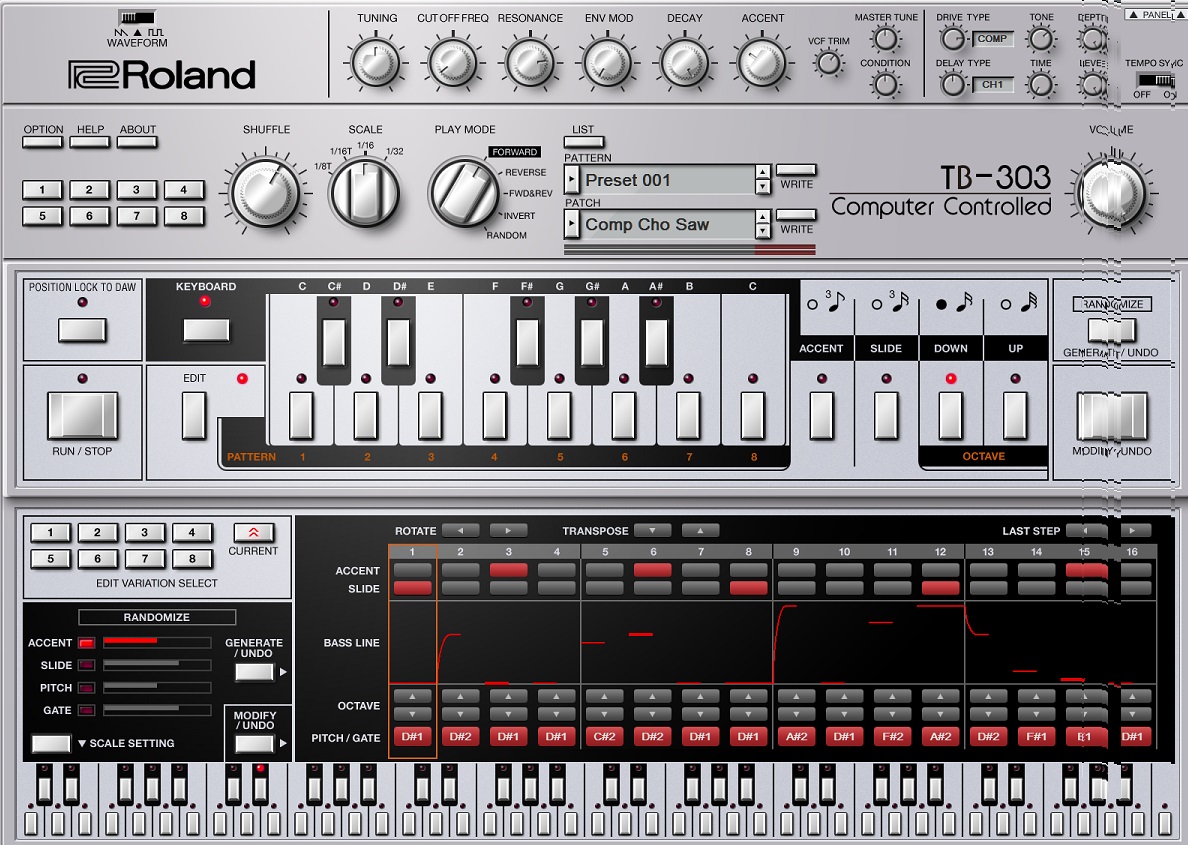Image resolution: width=1188 pixels, height=845 pixels.
Task: Expand the PATCH Comp Cho Saw dropdown arrow
Action: pos(572,224)
